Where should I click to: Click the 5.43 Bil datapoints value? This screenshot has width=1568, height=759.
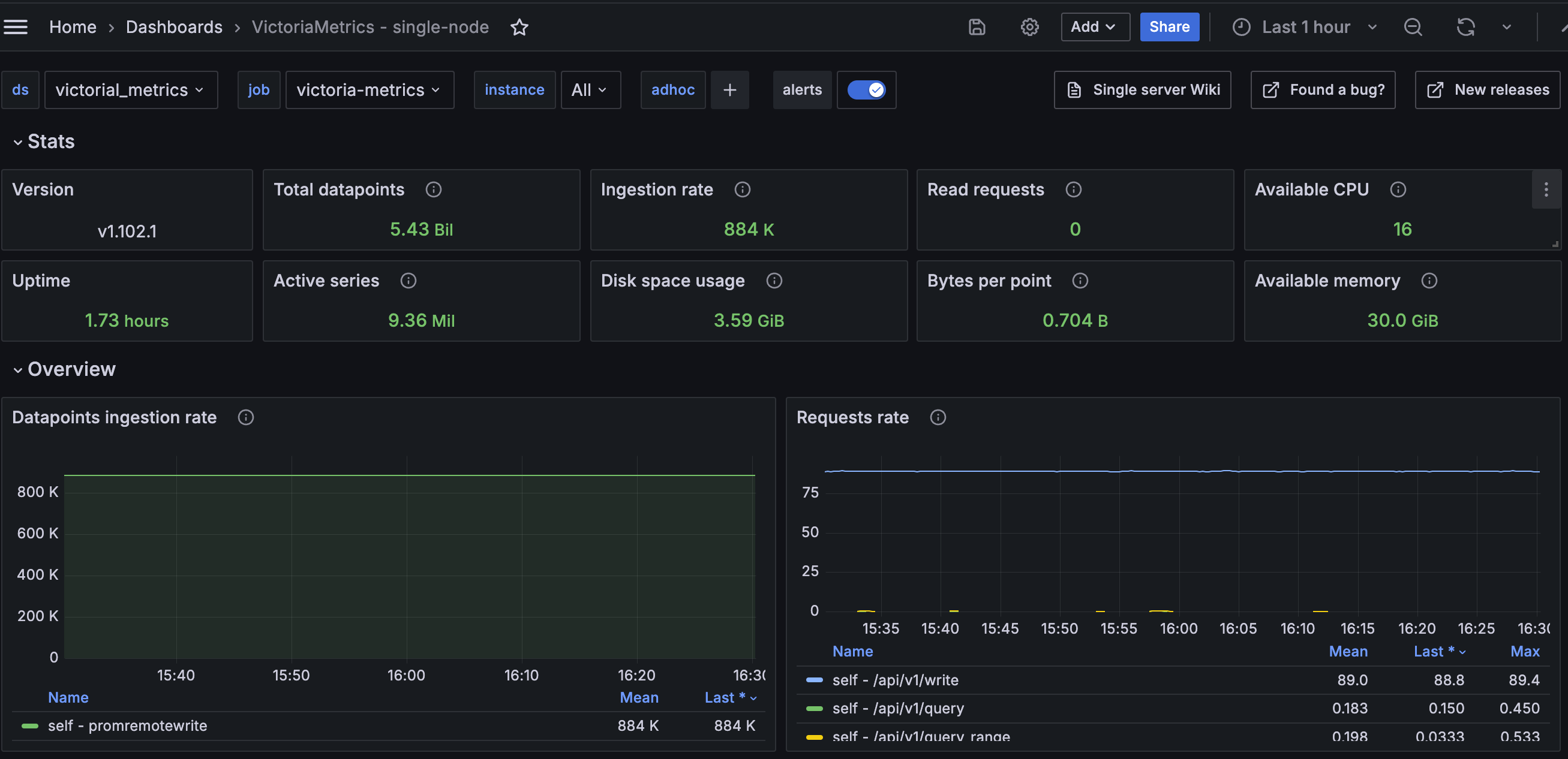point(421,229)
